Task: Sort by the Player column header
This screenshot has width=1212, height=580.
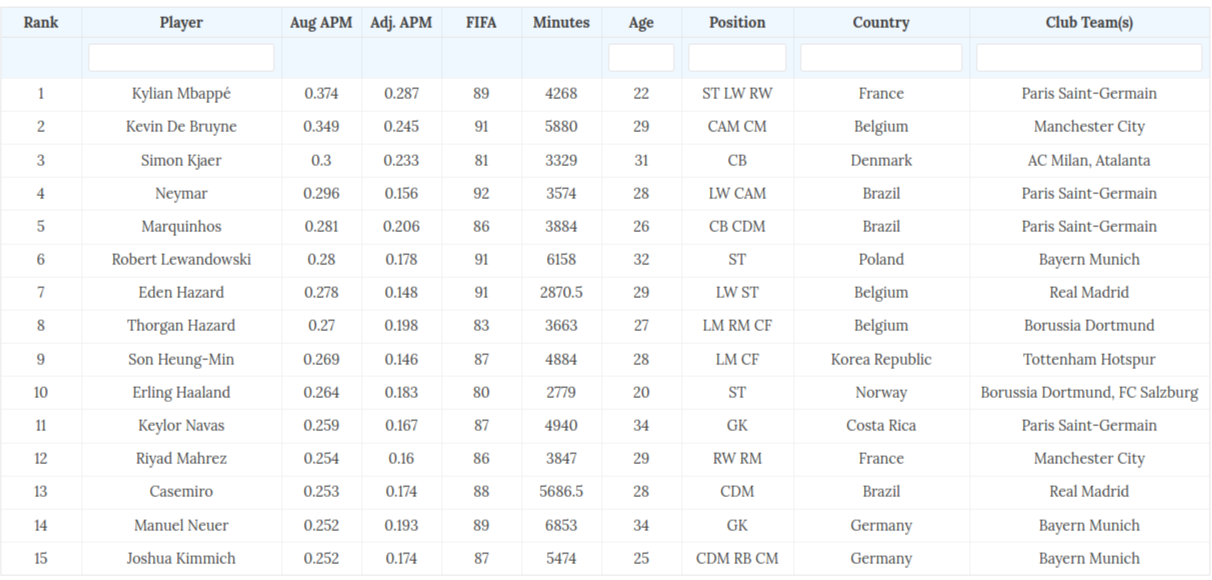Action: [181, 22]
